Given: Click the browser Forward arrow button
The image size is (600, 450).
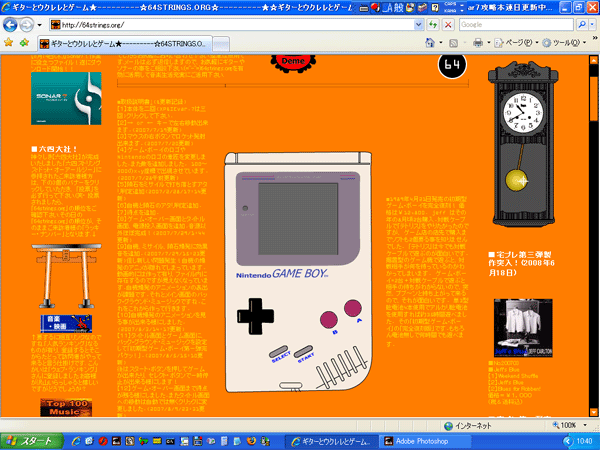Looking at the screenshot, I should point(26,25).
